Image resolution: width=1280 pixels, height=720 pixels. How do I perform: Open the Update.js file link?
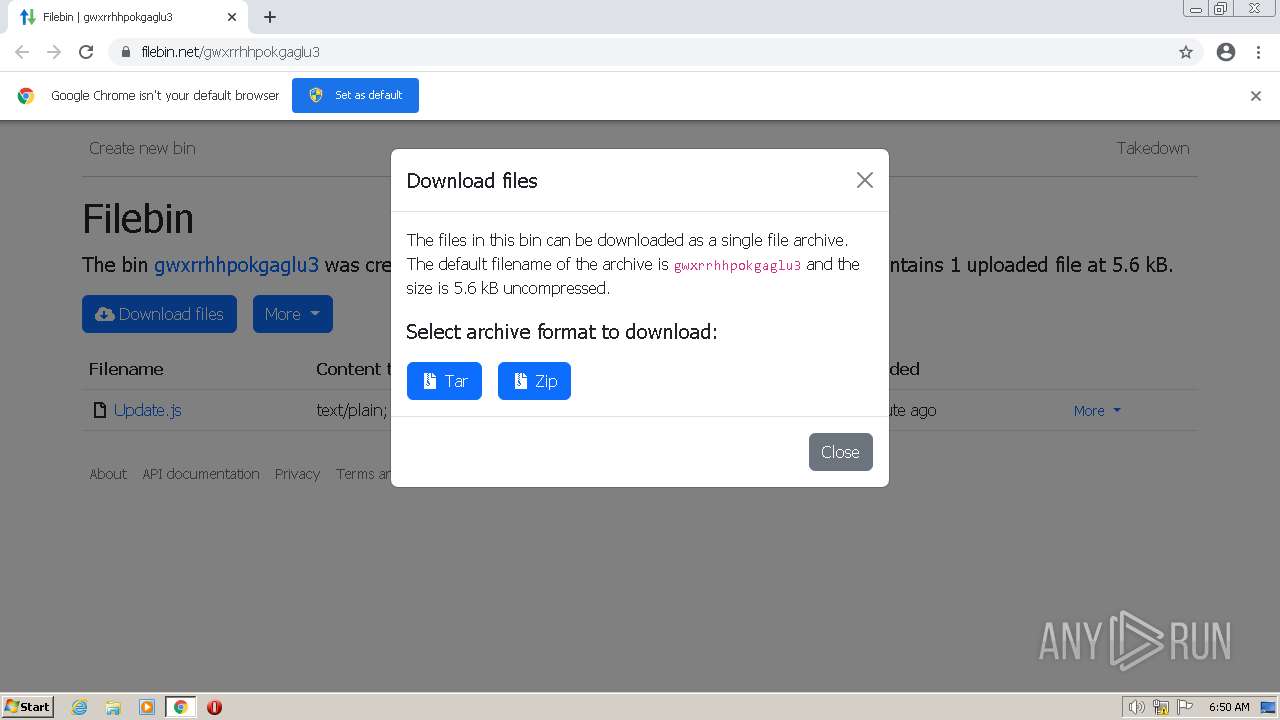coord(147,410)
